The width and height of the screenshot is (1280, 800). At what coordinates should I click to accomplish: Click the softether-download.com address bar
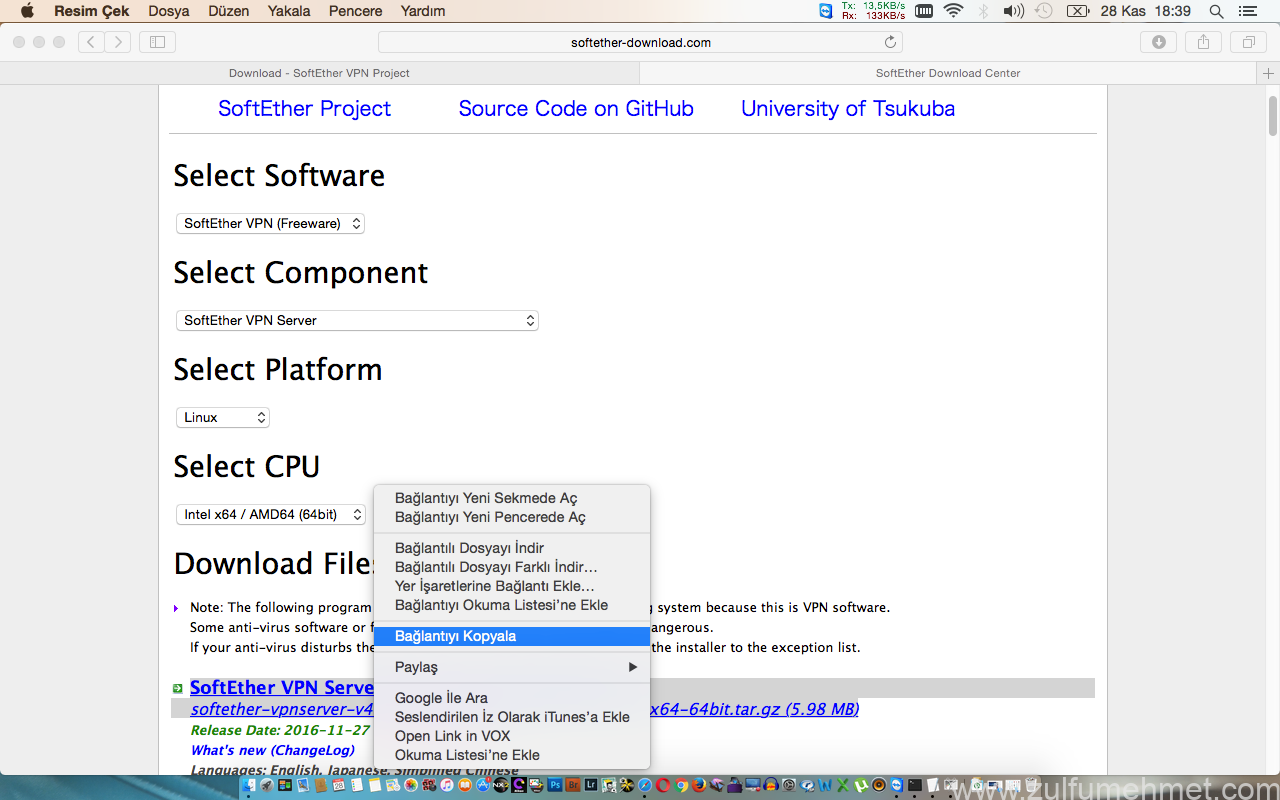(640, 42)
